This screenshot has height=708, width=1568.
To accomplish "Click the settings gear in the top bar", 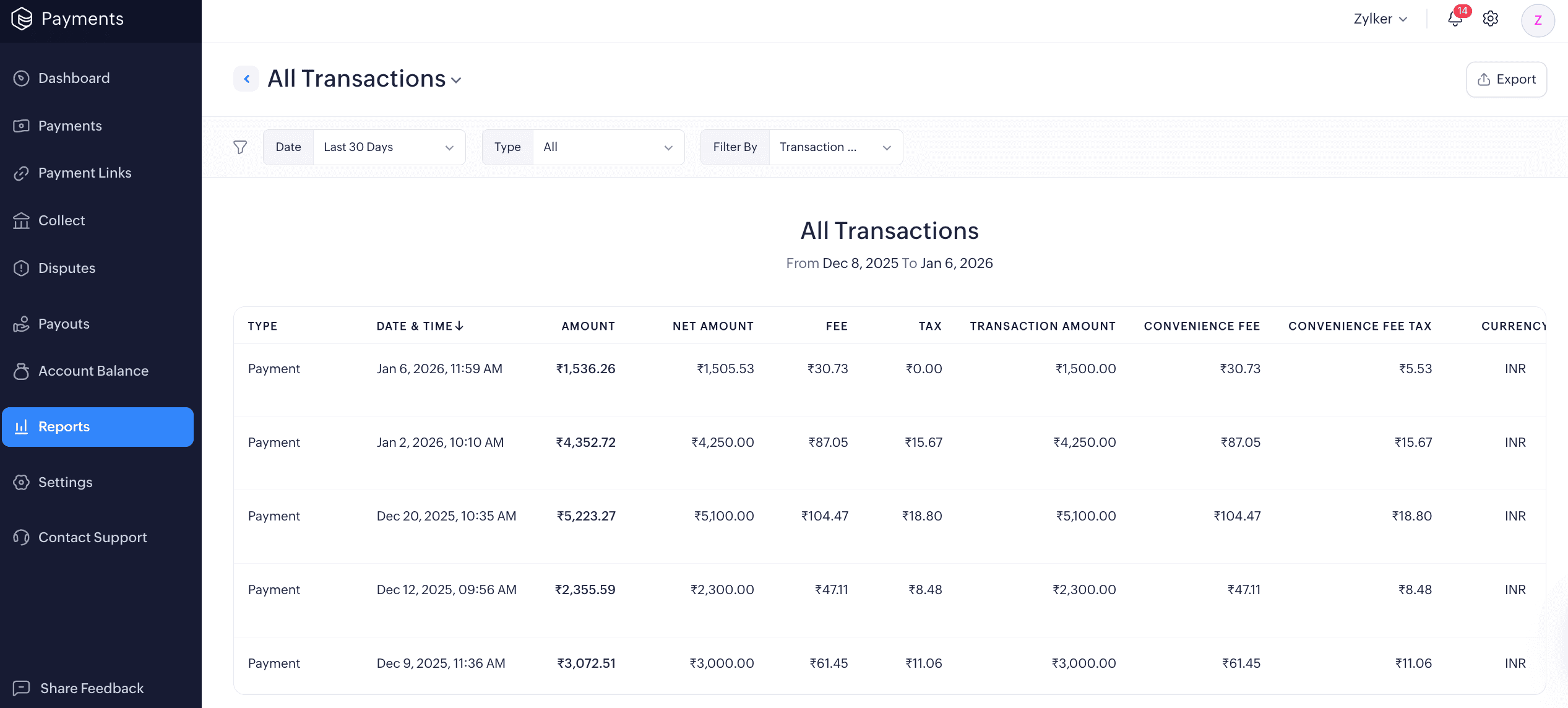I will 1490,19.
